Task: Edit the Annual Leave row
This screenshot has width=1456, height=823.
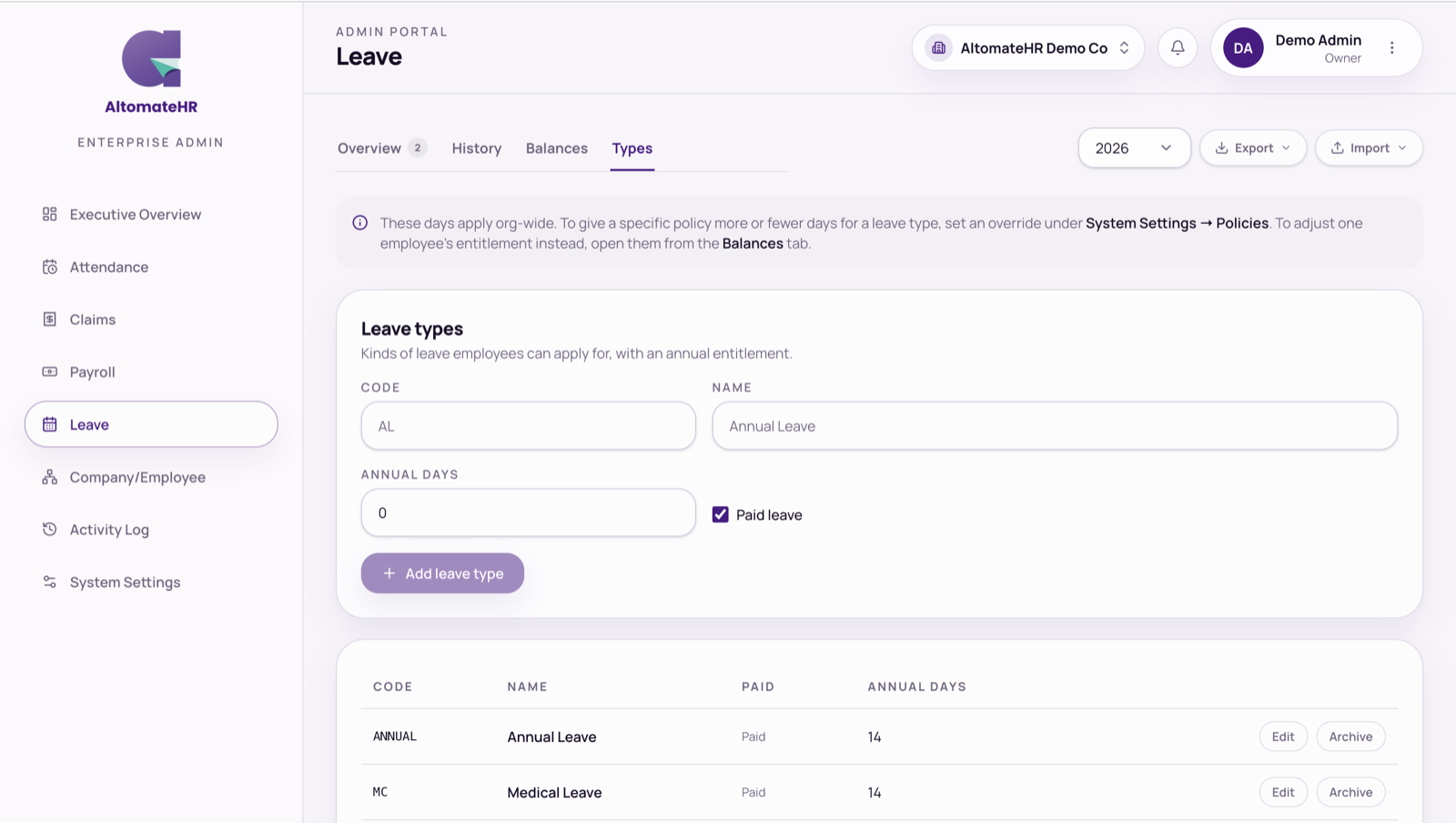Action: coord(1283,737)
